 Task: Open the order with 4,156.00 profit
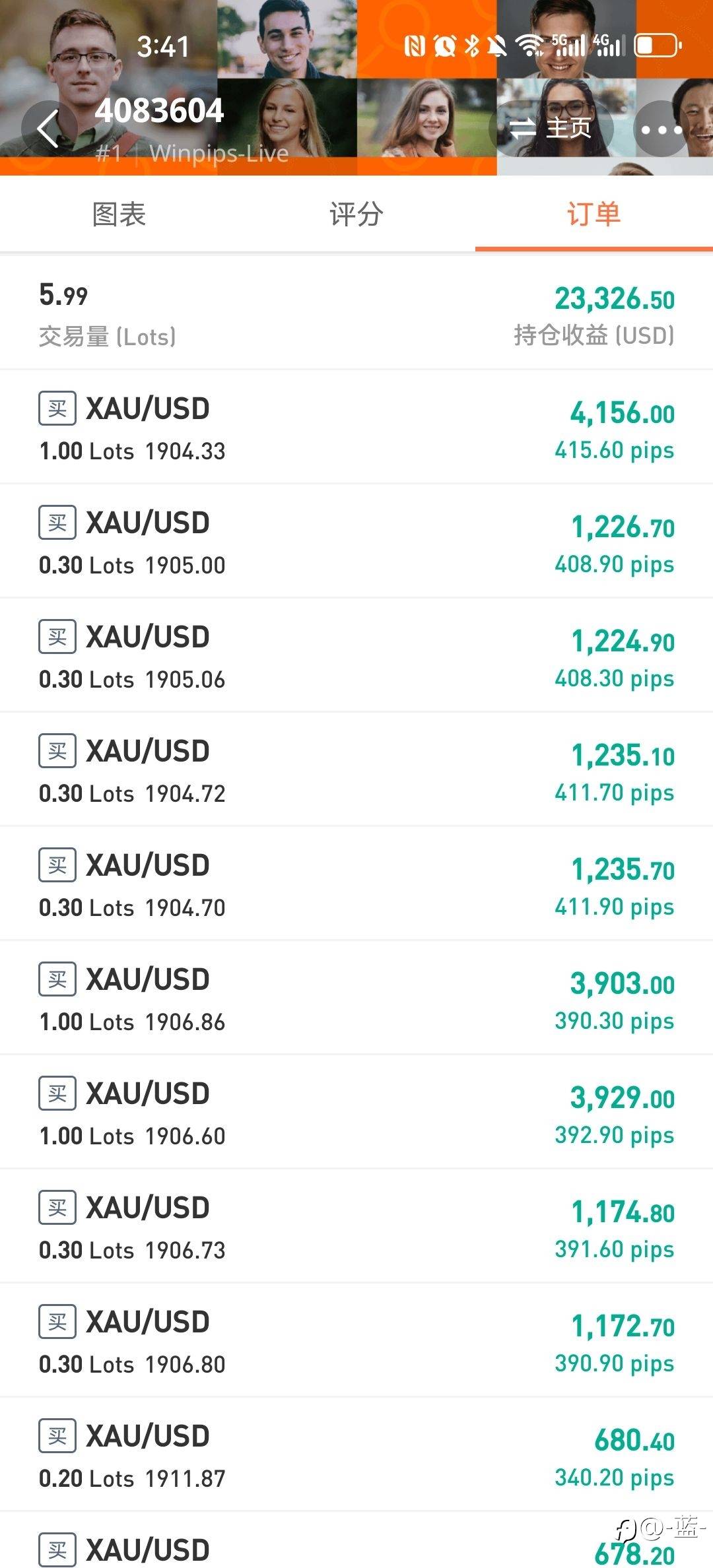(356, 428)
